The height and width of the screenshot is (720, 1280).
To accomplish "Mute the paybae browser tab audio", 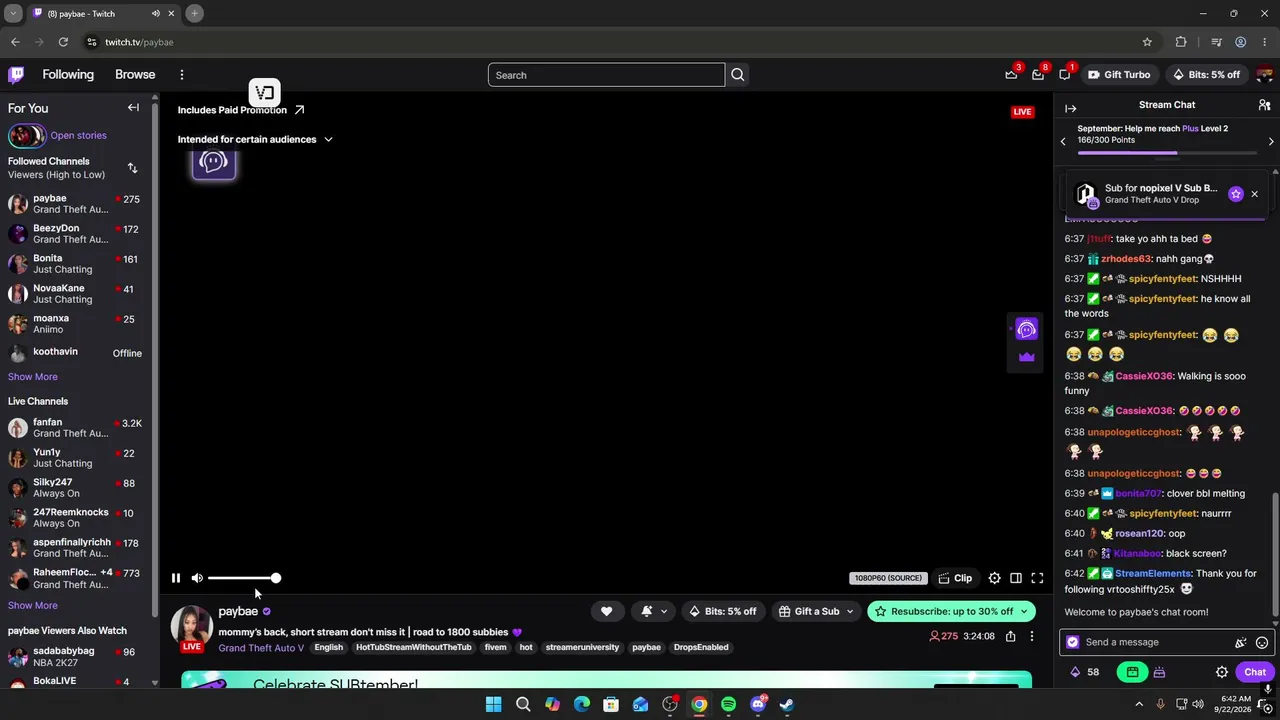I will coord(156,14).
